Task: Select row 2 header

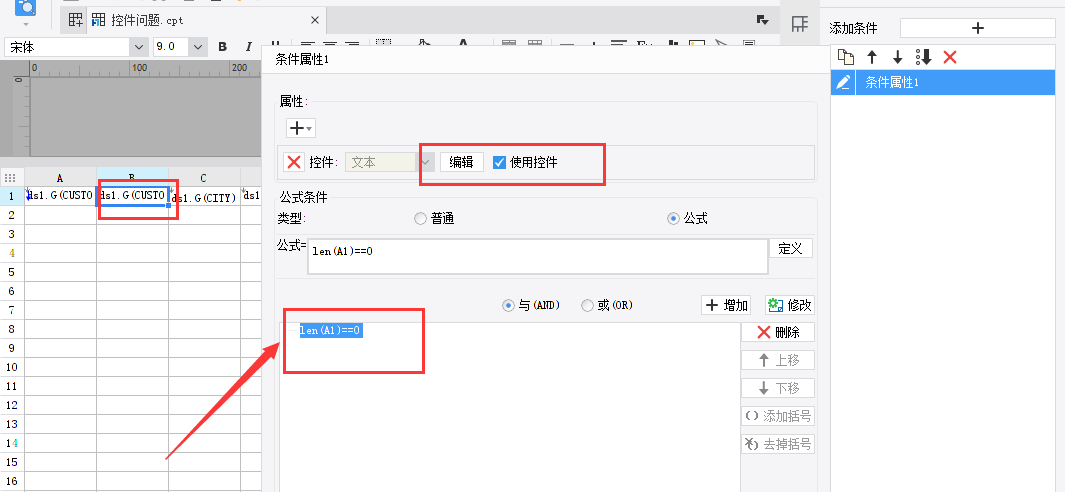Action: (12, 215)
